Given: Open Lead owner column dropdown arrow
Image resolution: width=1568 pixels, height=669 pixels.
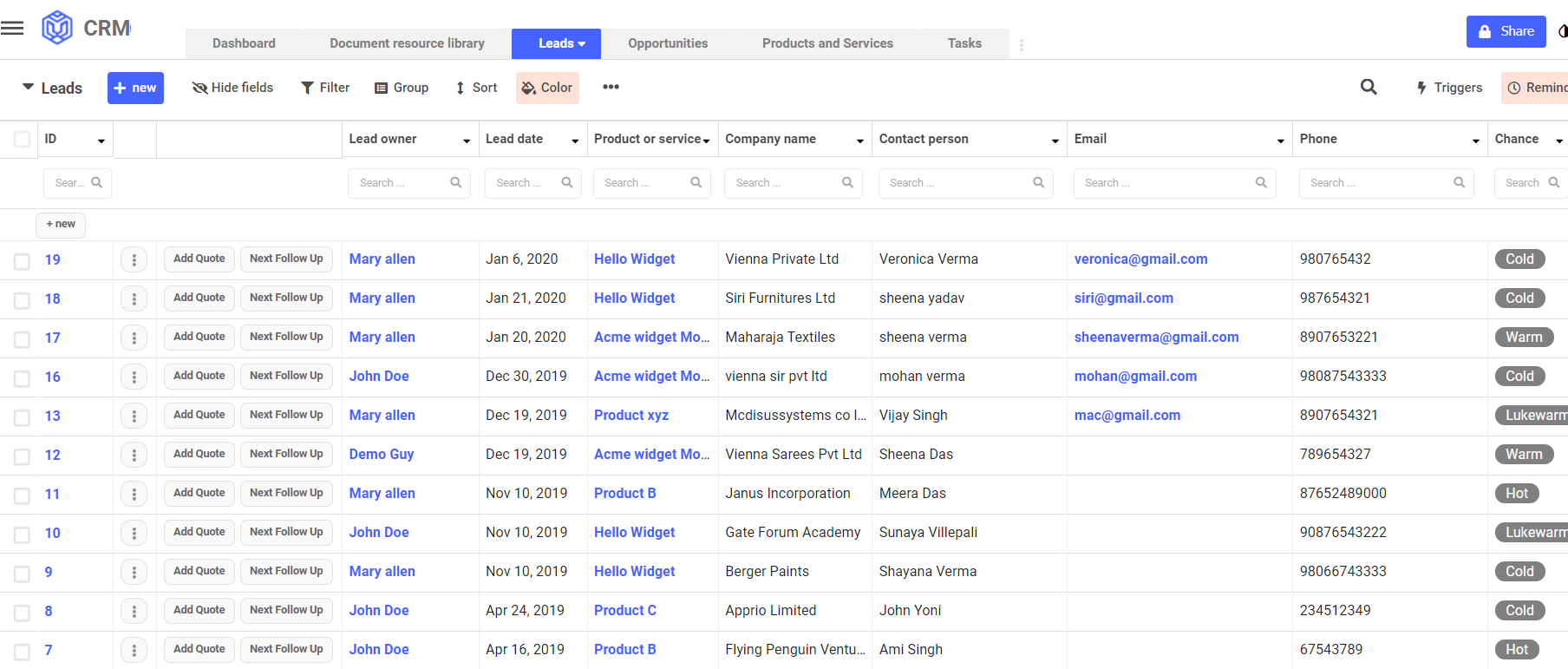Looking at the screenshot, I should (467, 141).
